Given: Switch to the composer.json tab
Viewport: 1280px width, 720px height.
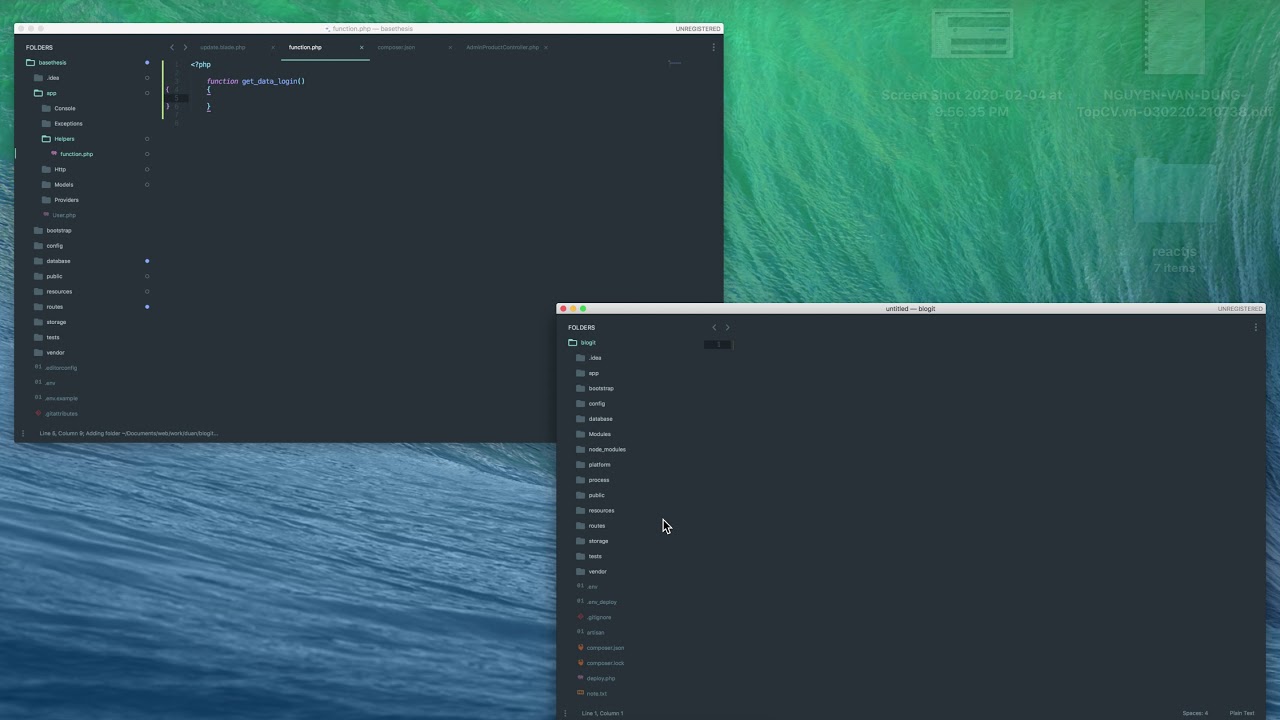Looking at the screenshot, I should (396, 47).
